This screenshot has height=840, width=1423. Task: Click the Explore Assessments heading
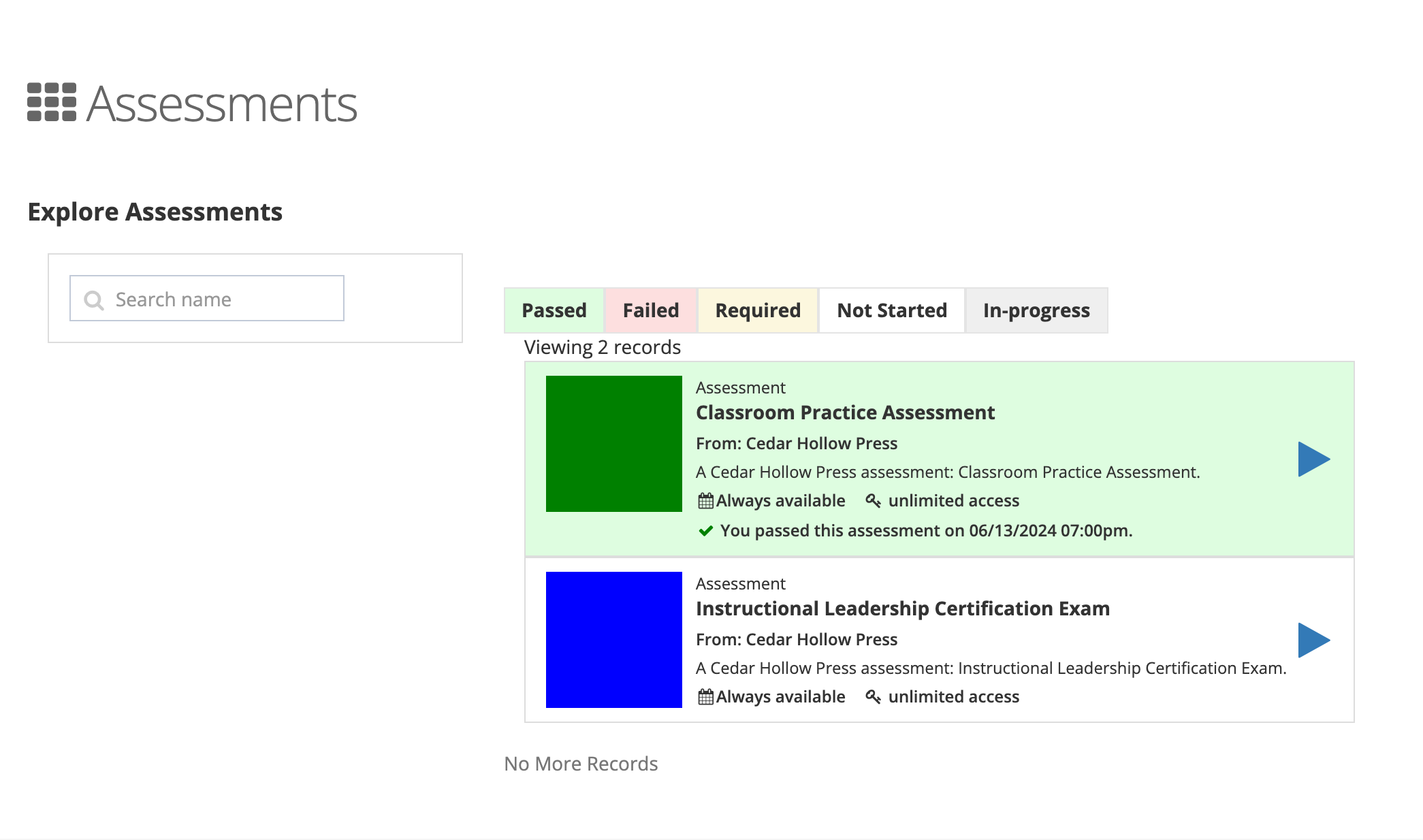coord(155,212)
